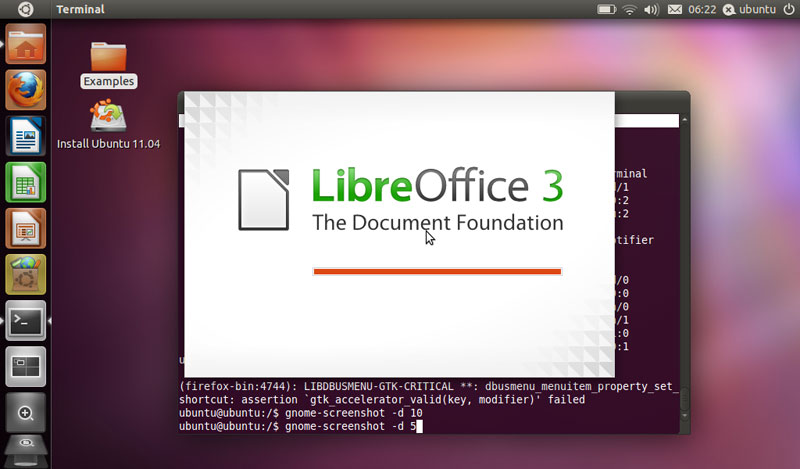Click the Ubuntu logo Dash button
Viewport: 800px width, 469px height.
25,9
